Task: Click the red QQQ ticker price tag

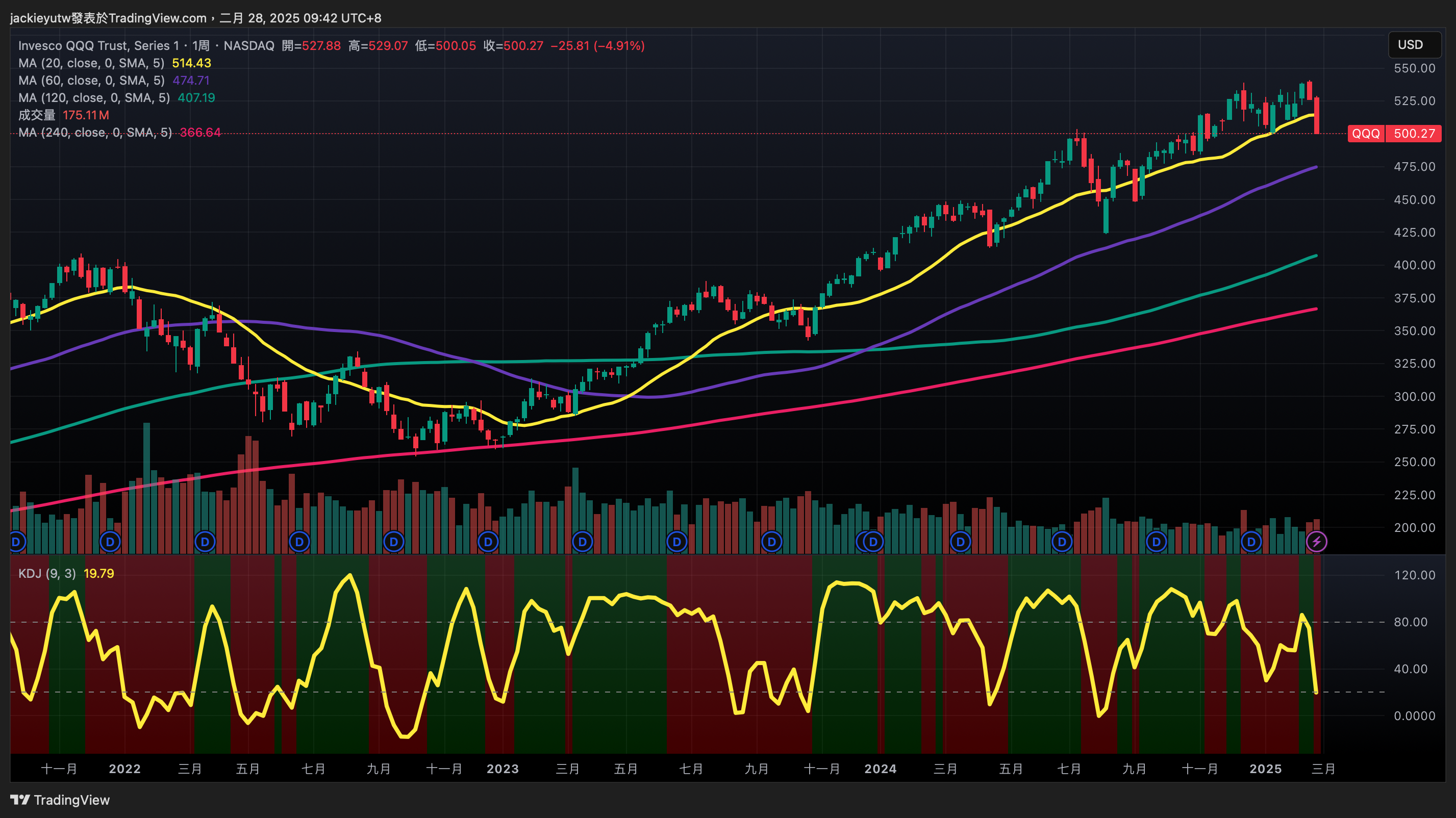Action: (1366, 134)
